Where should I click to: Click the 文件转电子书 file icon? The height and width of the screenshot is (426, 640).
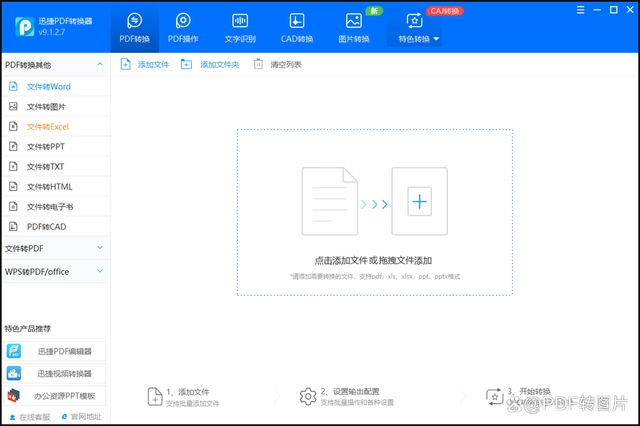[x=13, y=206]
